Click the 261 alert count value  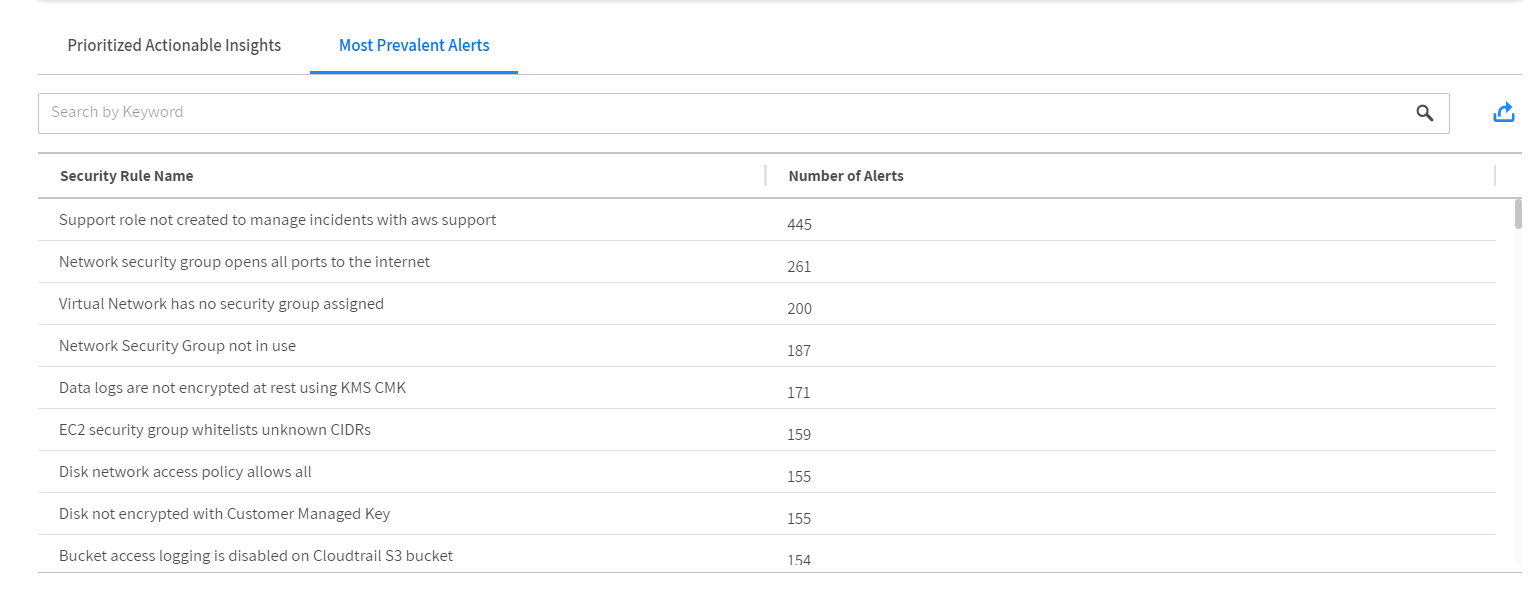pyautogui.click(x=799, y=267)
